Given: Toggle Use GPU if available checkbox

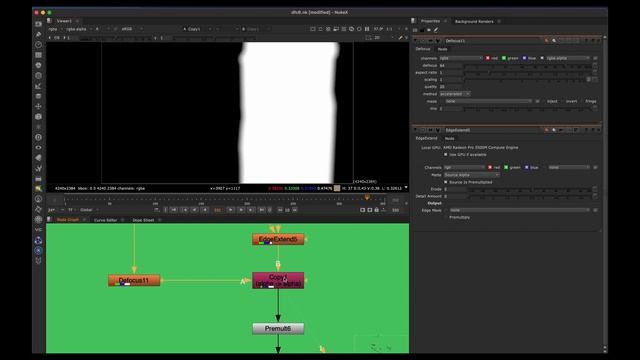Looking at the screenshot, I should [446, 155].
